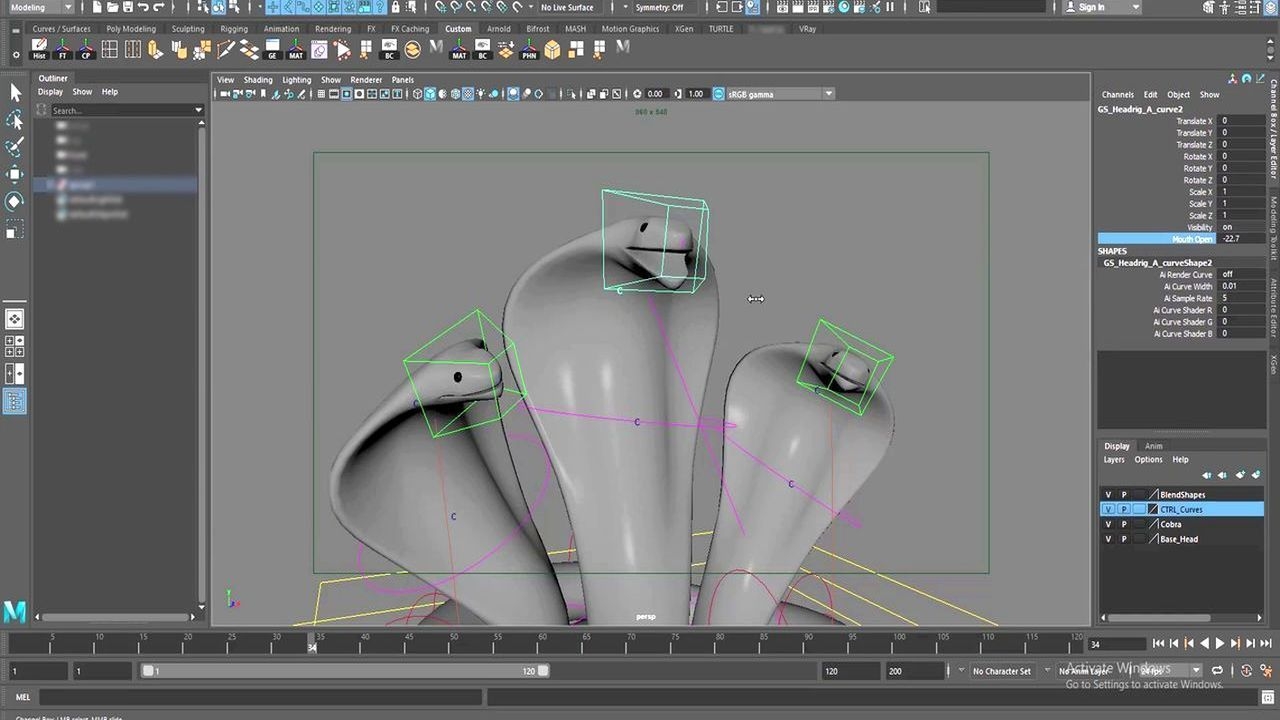
Task: Click the Undo arrow icon
Action: [143, 7]
